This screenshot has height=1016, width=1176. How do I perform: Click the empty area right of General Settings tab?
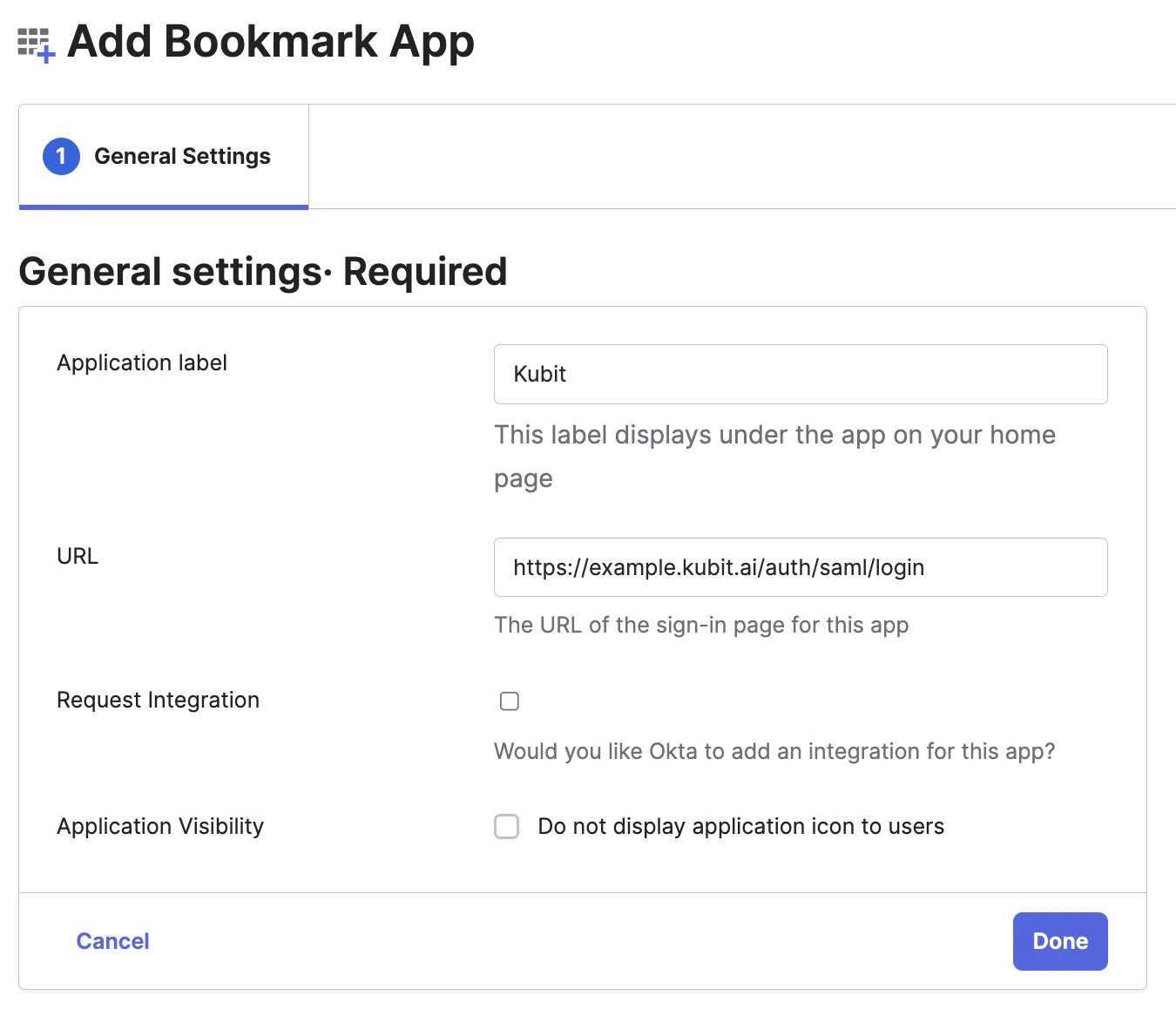pyautogui.click(x=740, y=157)
